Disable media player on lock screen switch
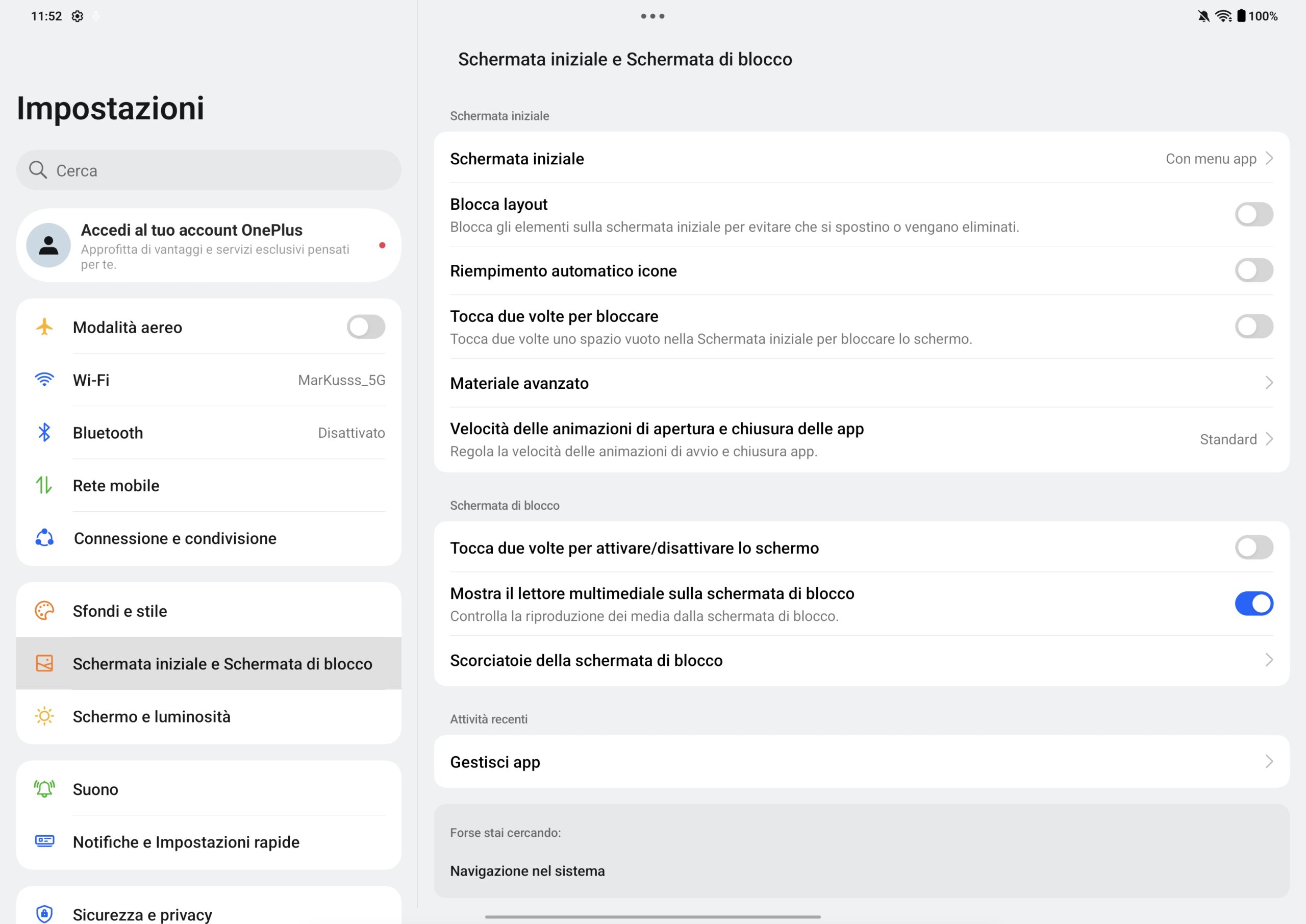This screenshot has height=924, width=1306. click(1253, 604)
